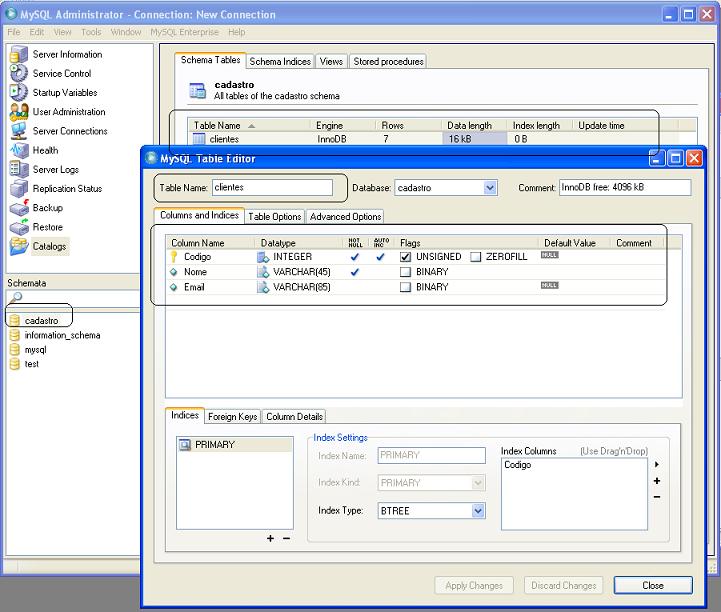Image resolution: width=721 pixels, height=612 pixels.
Task: Open the Database dropdown showing cadastro
Action: [x=490, y=188]
